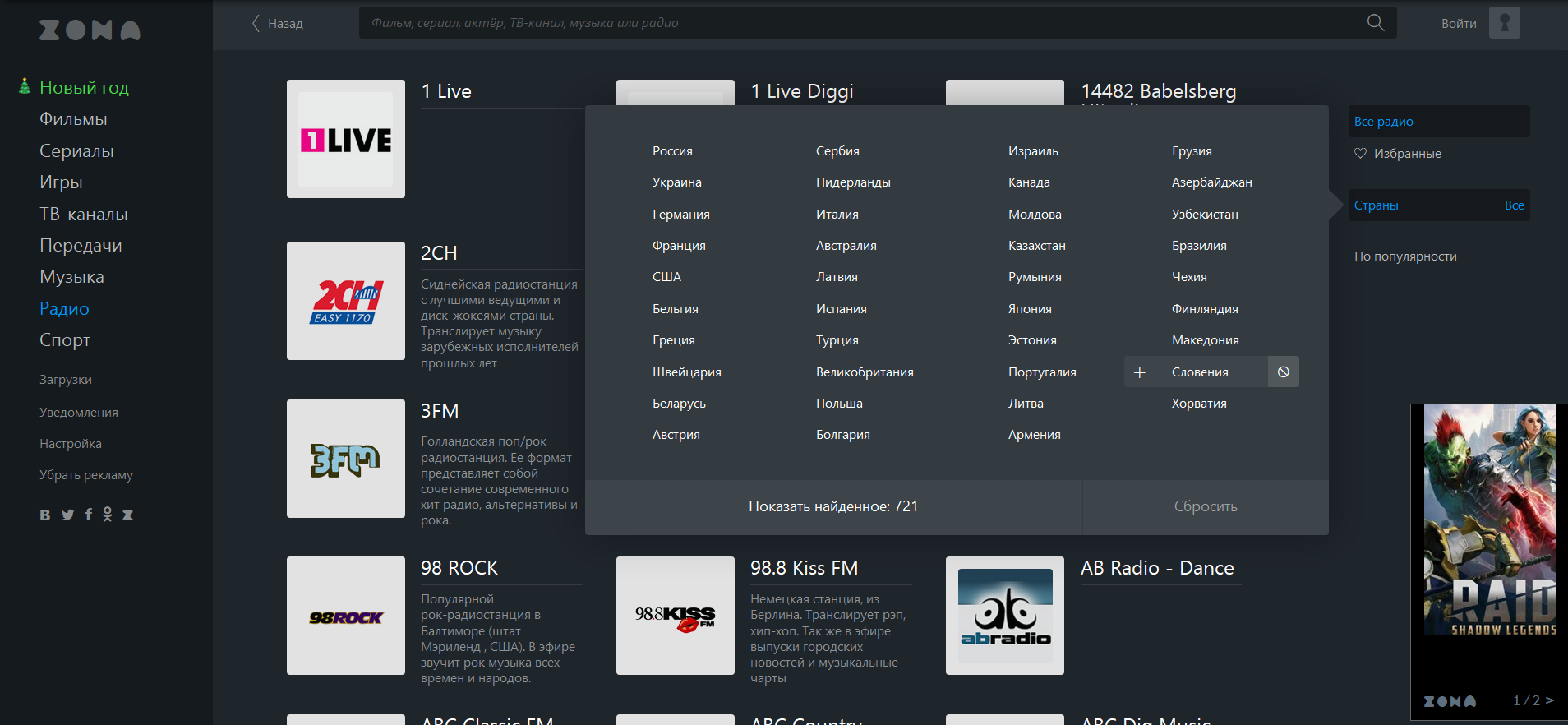Open the Спорт section
Screen dimensions: 1568x725
pos(65,340)
